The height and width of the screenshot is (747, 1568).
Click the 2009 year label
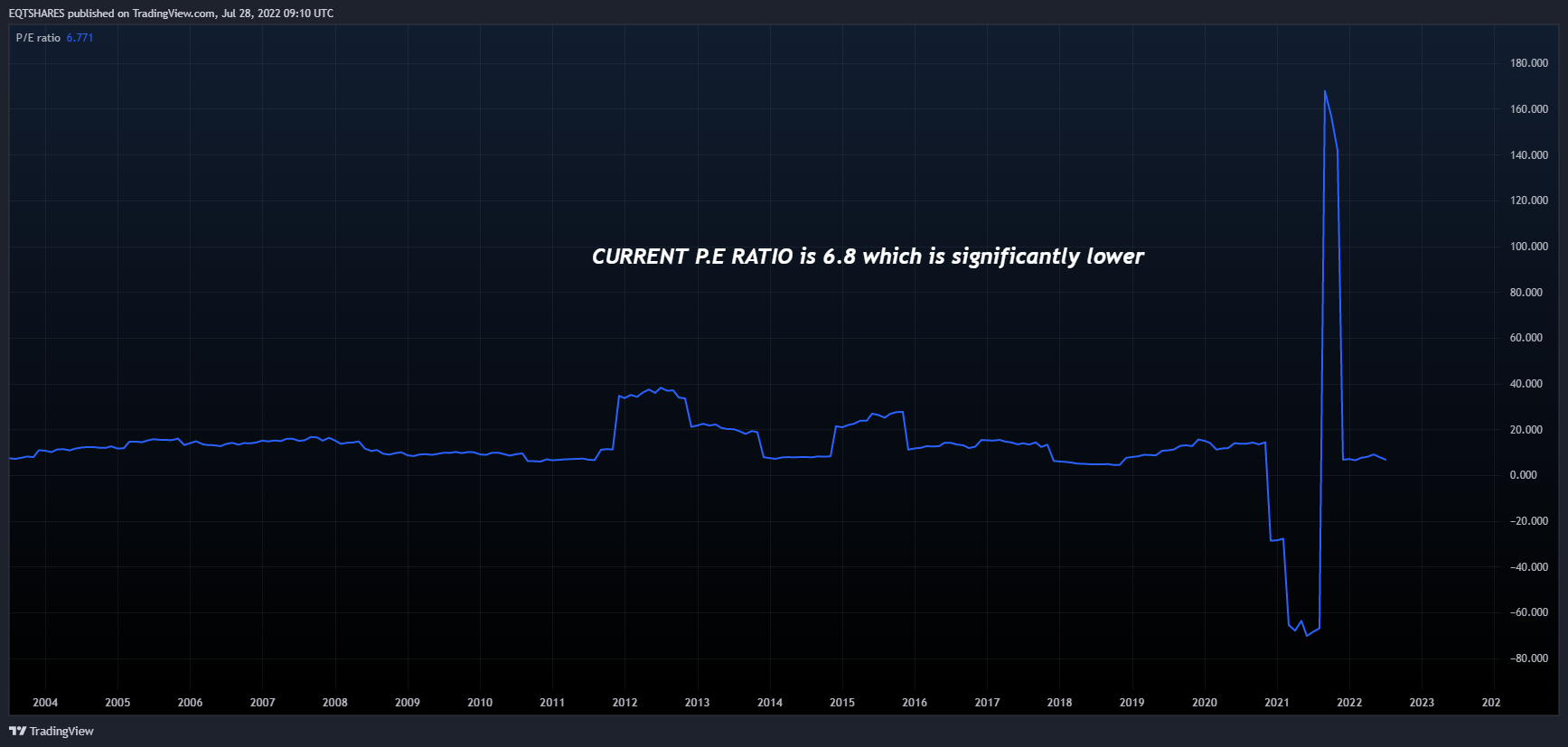tap(408, 703)
